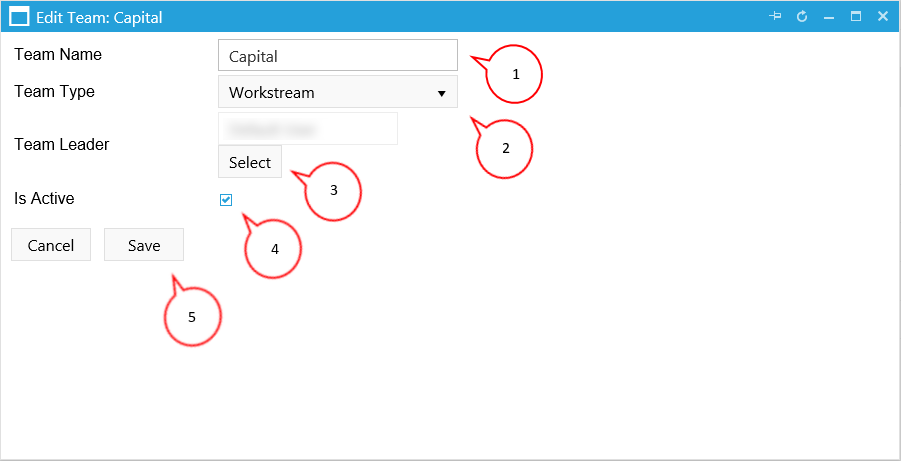The height and width of the screenshot is (461, 901).
Task: Click Select under Team Leader
Action: click(250, 162)
